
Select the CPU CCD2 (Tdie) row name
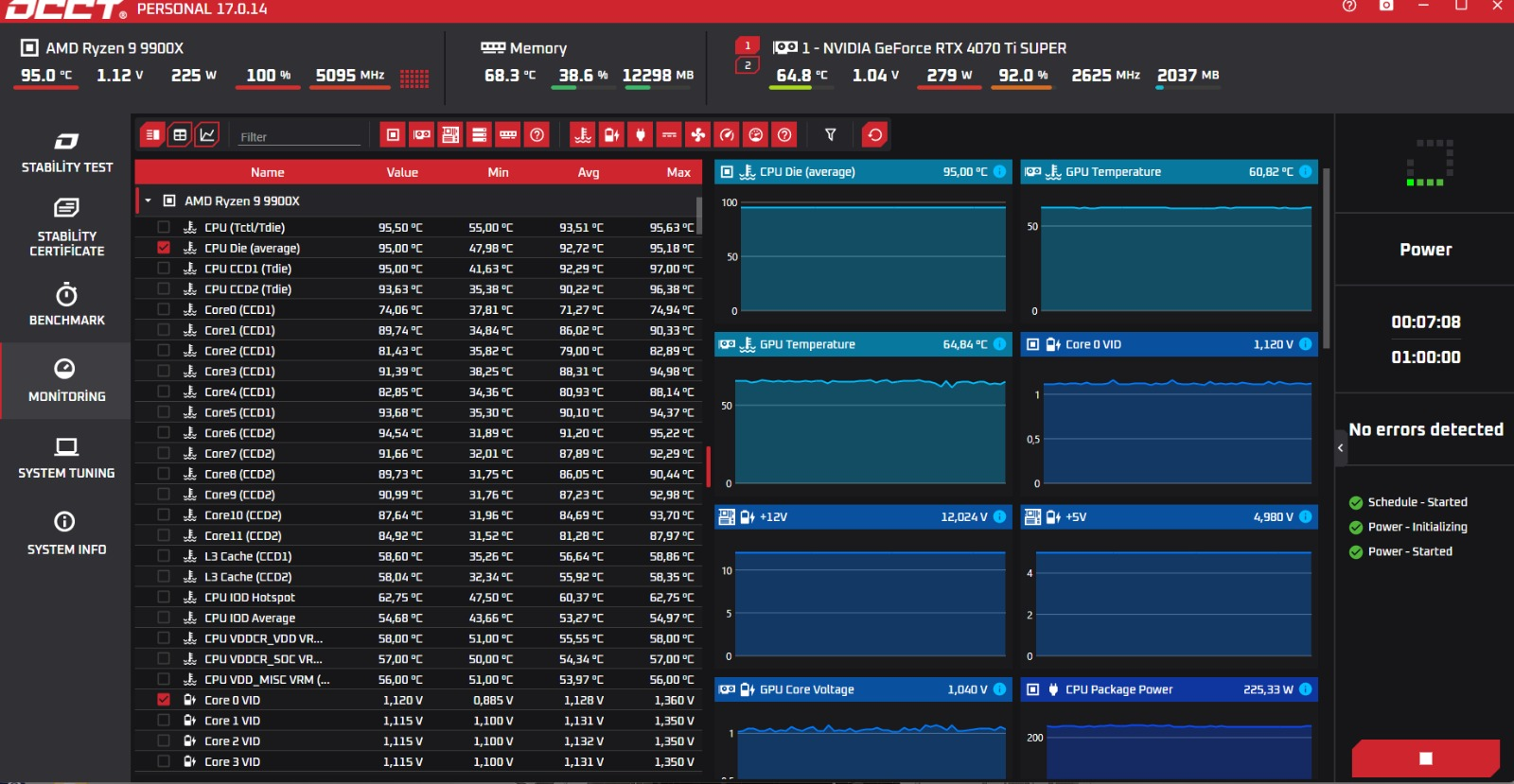tap(248, 289)
